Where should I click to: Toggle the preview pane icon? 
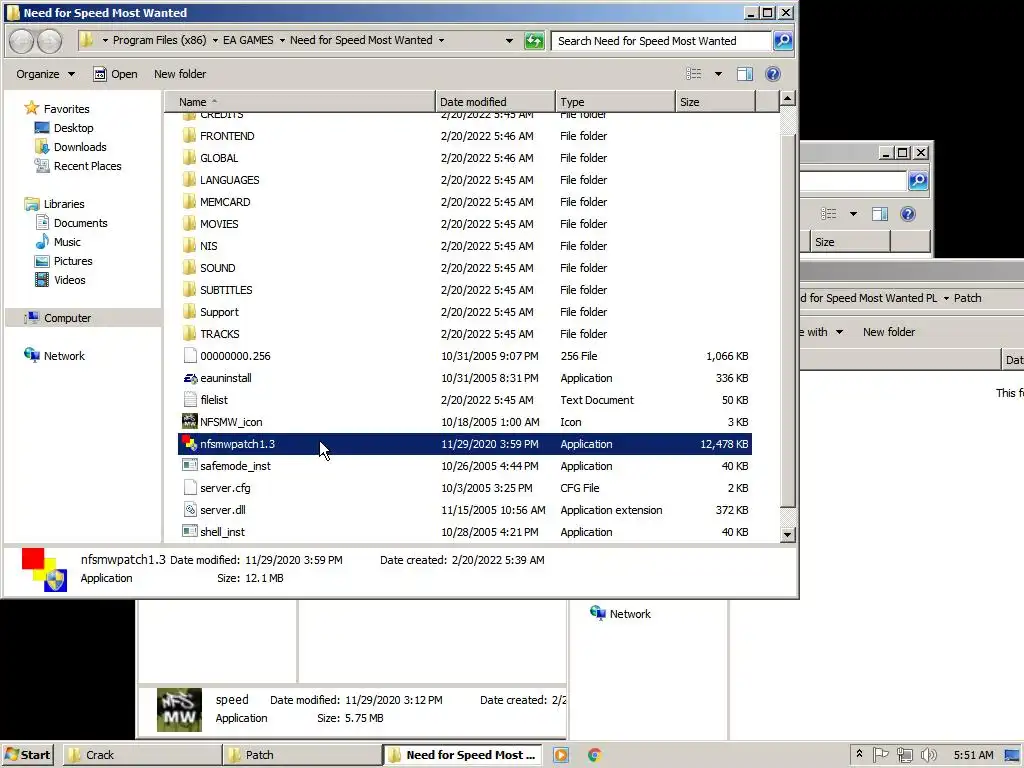(x=744, y=74)
